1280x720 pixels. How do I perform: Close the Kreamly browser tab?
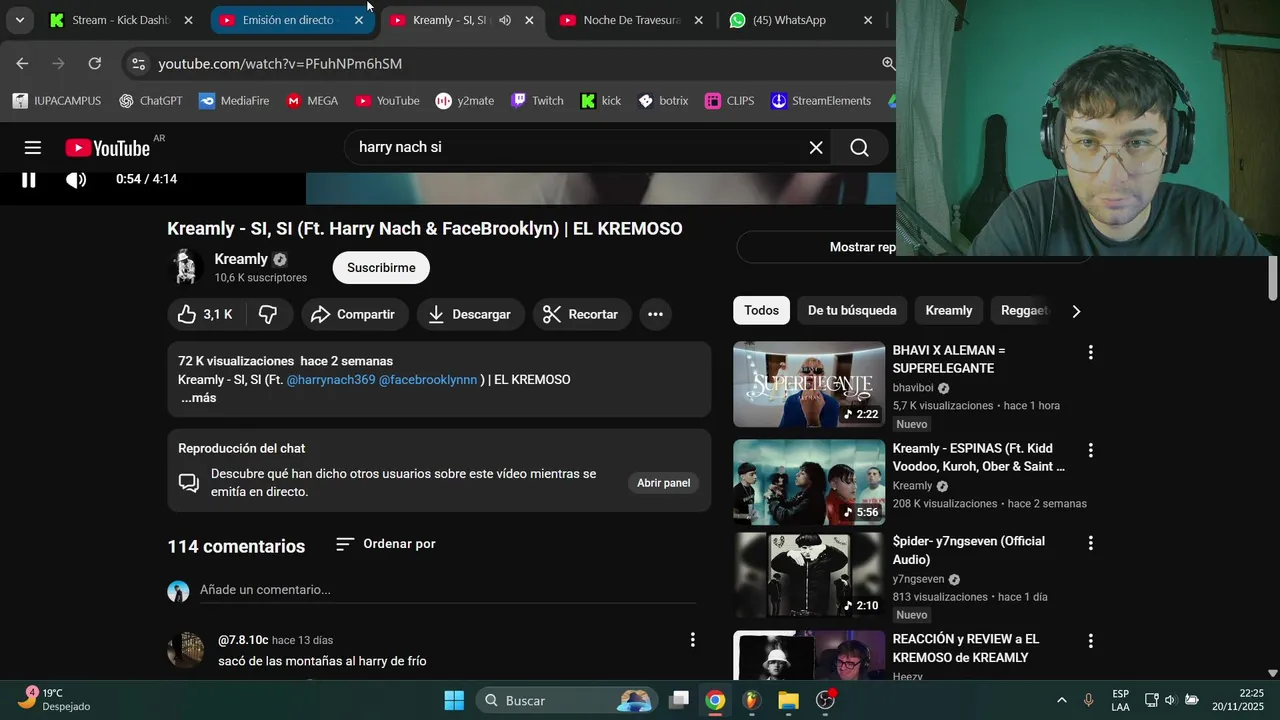[529, 20]
